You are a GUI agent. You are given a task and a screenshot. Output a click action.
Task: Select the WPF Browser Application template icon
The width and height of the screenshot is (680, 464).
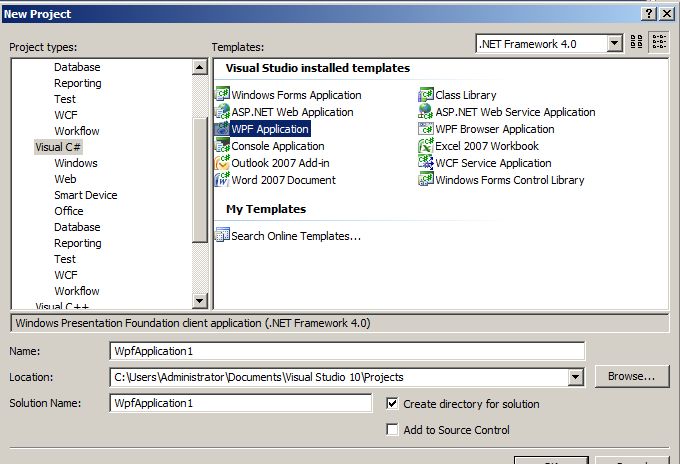(x=426, y=128)
